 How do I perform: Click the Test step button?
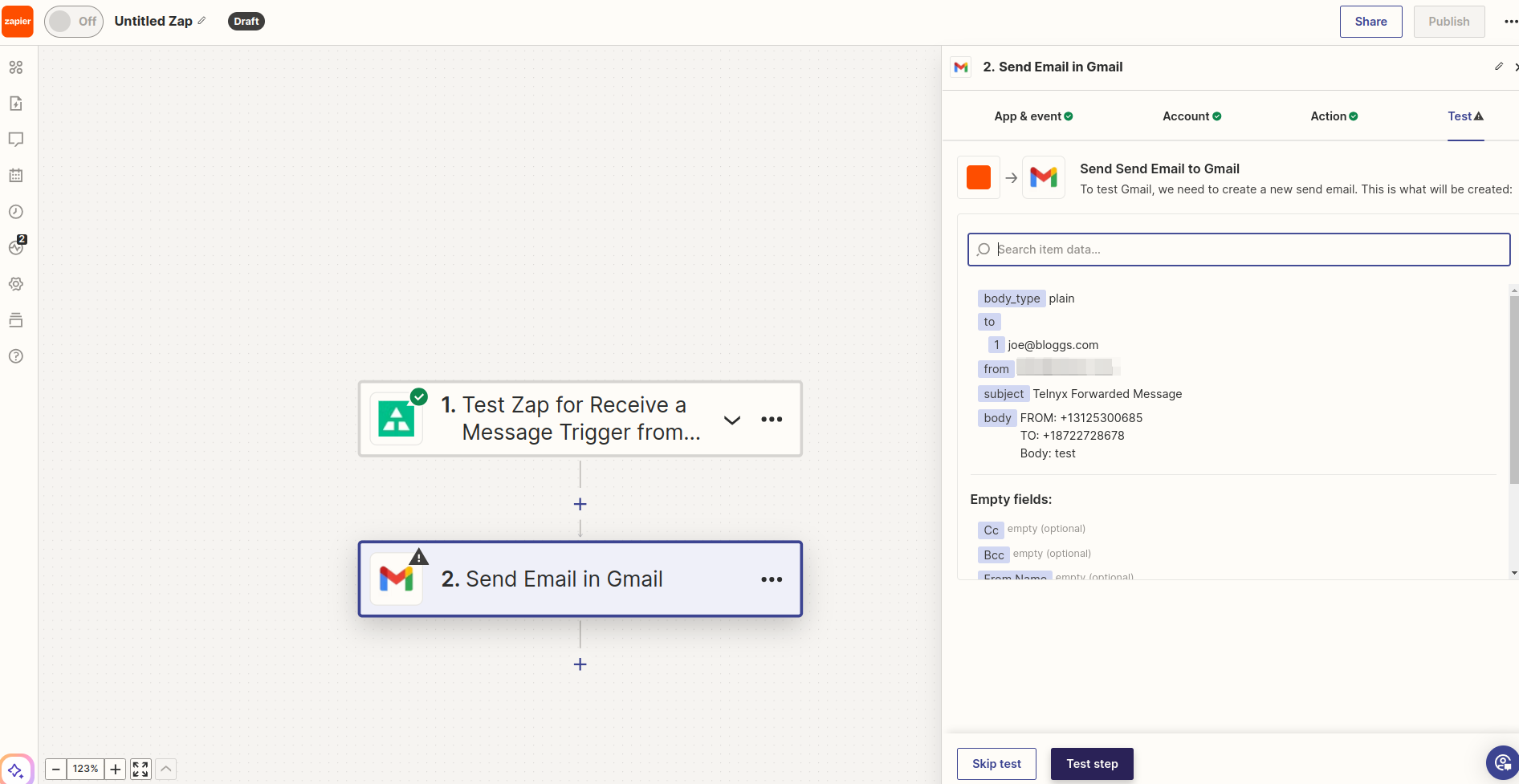(x=1092, y=764)
